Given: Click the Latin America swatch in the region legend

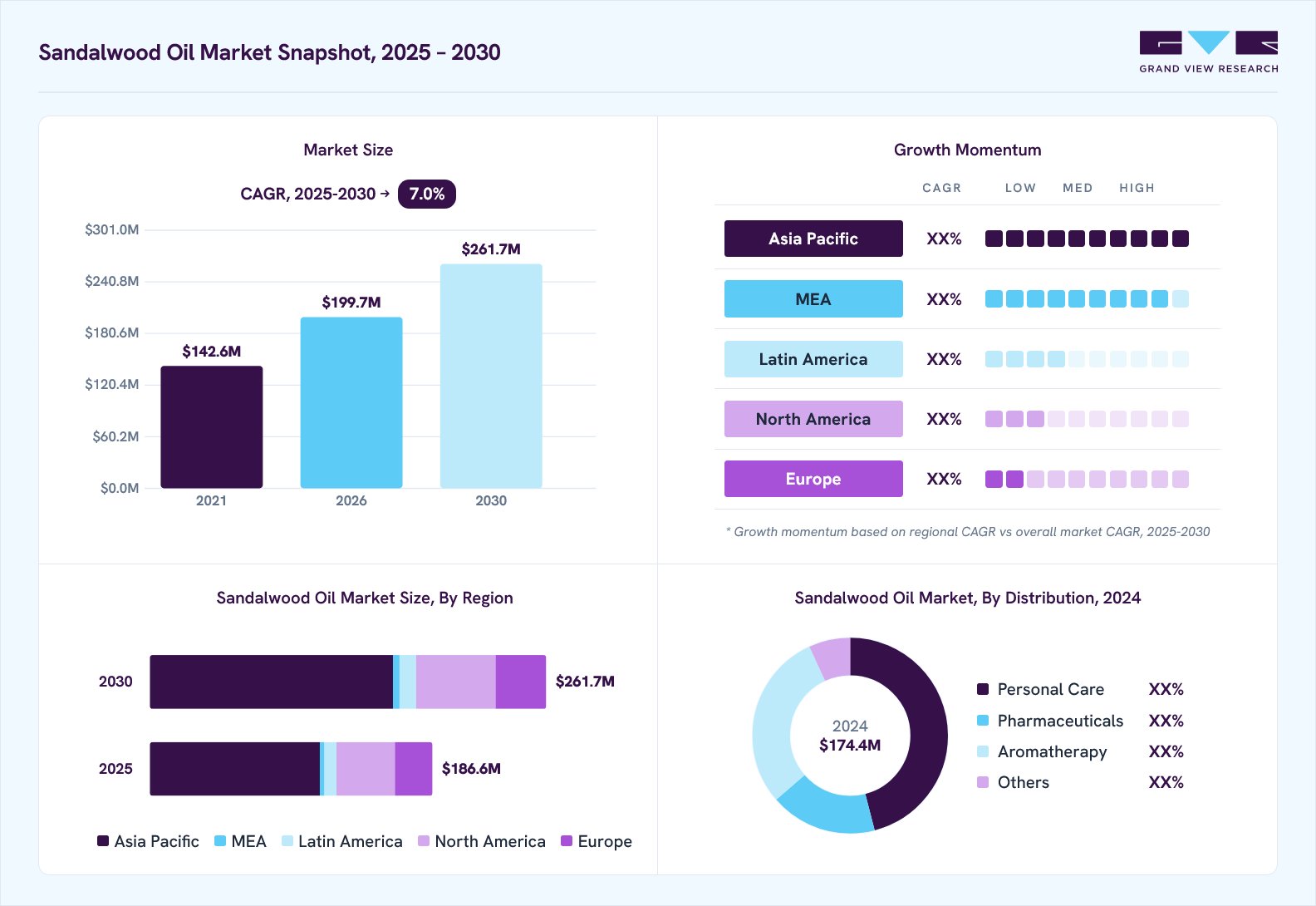Looking at the screenshot, I should 287,841.
